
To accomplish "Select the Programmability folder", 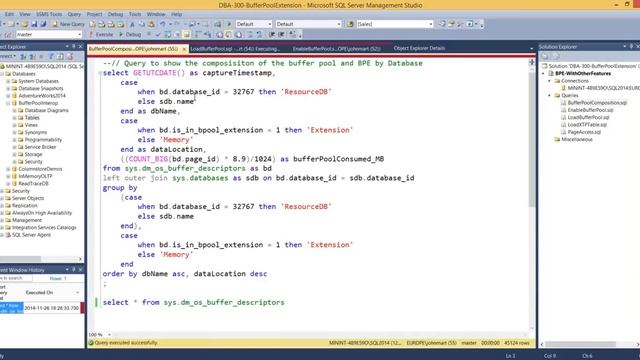I will coord(43,140).
